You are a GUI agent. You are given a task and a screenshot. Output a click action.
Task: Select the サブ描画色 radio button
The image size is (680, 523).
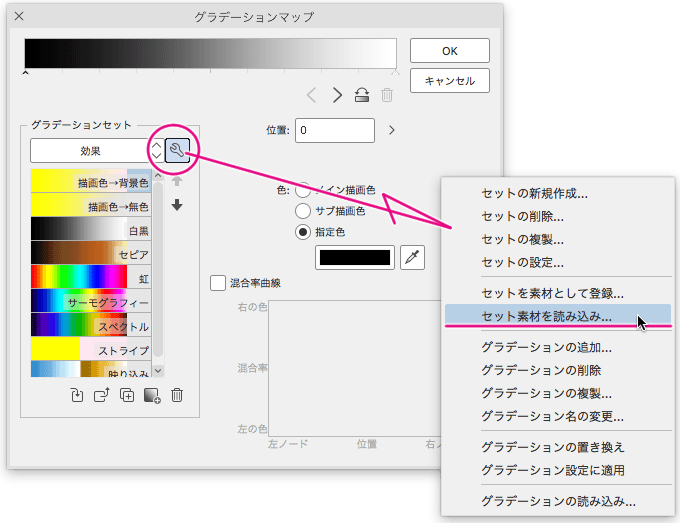tap(303, 211)
